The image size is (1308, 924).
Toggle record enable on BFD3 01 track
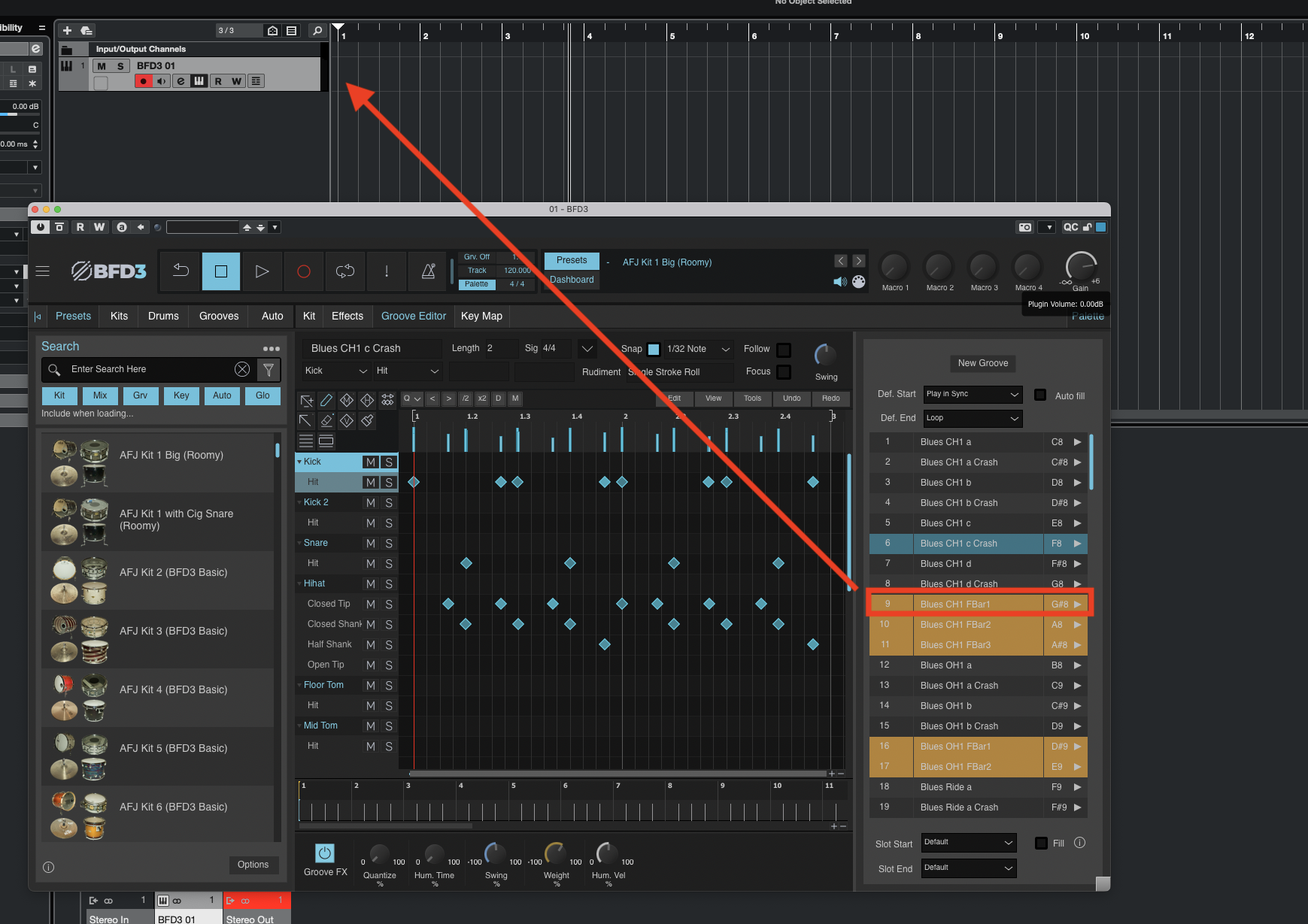(x=143, y=81)
